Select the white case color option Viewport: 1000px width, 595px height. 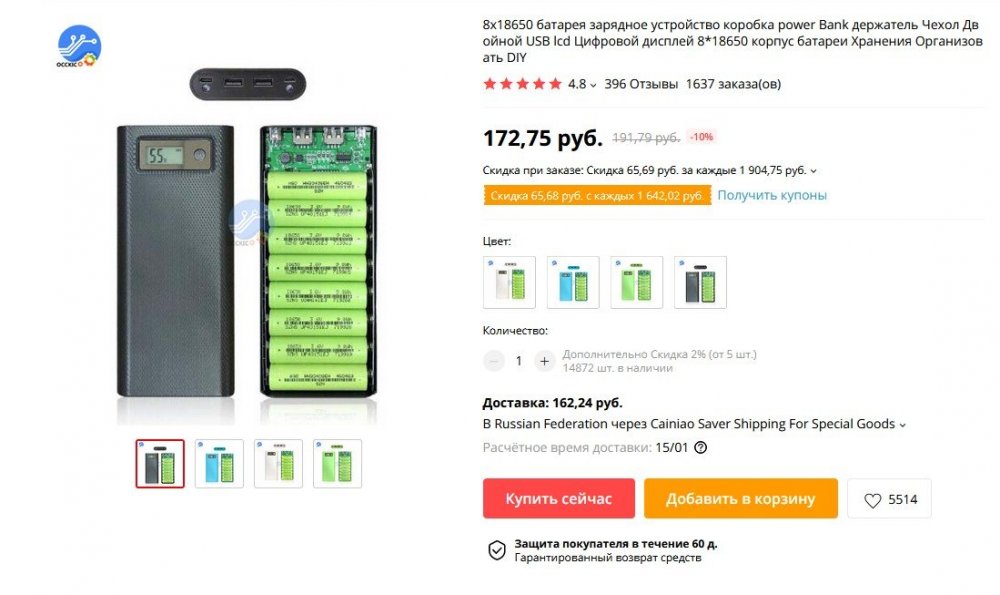[x=510, y=280]
